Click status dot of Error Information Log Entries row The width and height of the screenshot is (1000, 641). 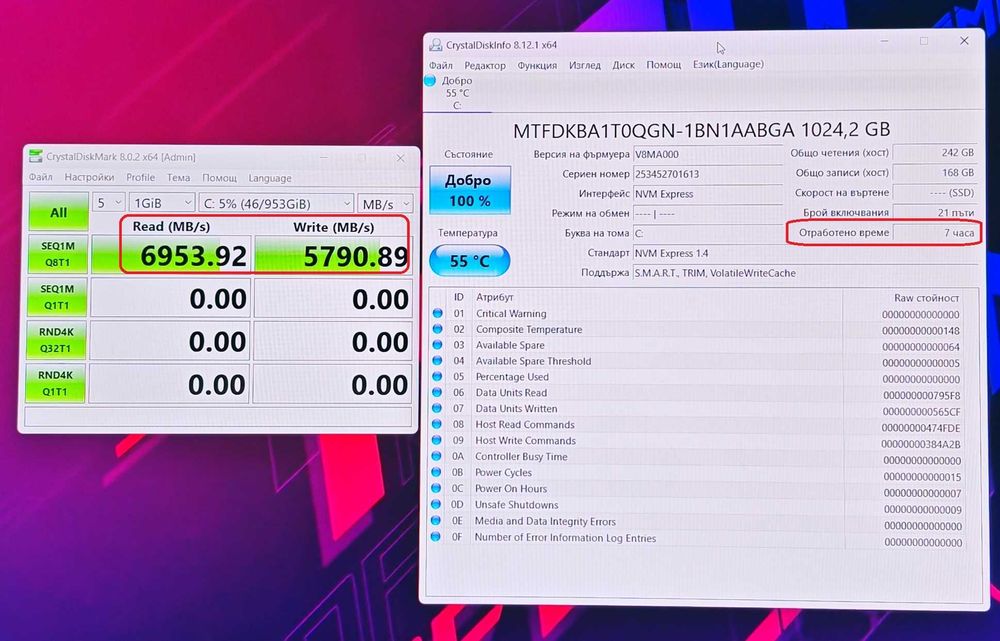pos(436,537)
